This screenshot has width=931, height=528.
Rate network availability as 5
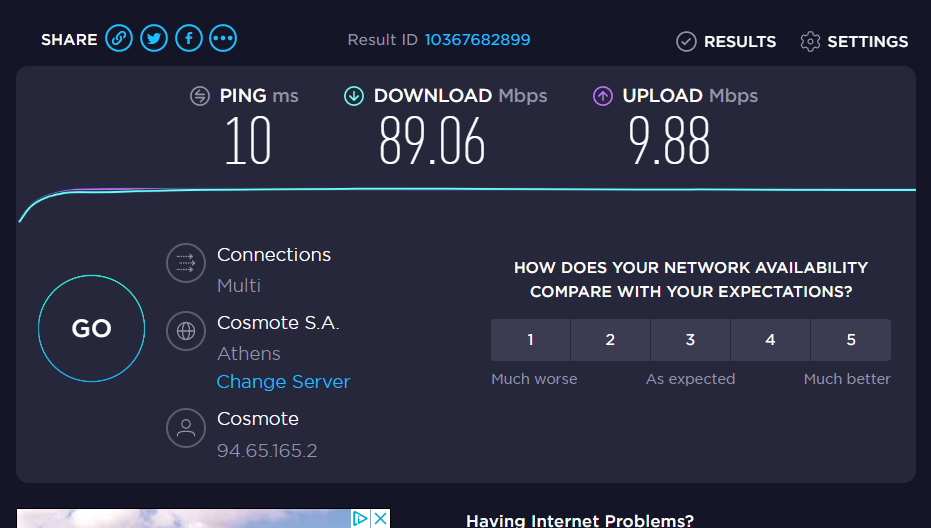tap(851, 340)
